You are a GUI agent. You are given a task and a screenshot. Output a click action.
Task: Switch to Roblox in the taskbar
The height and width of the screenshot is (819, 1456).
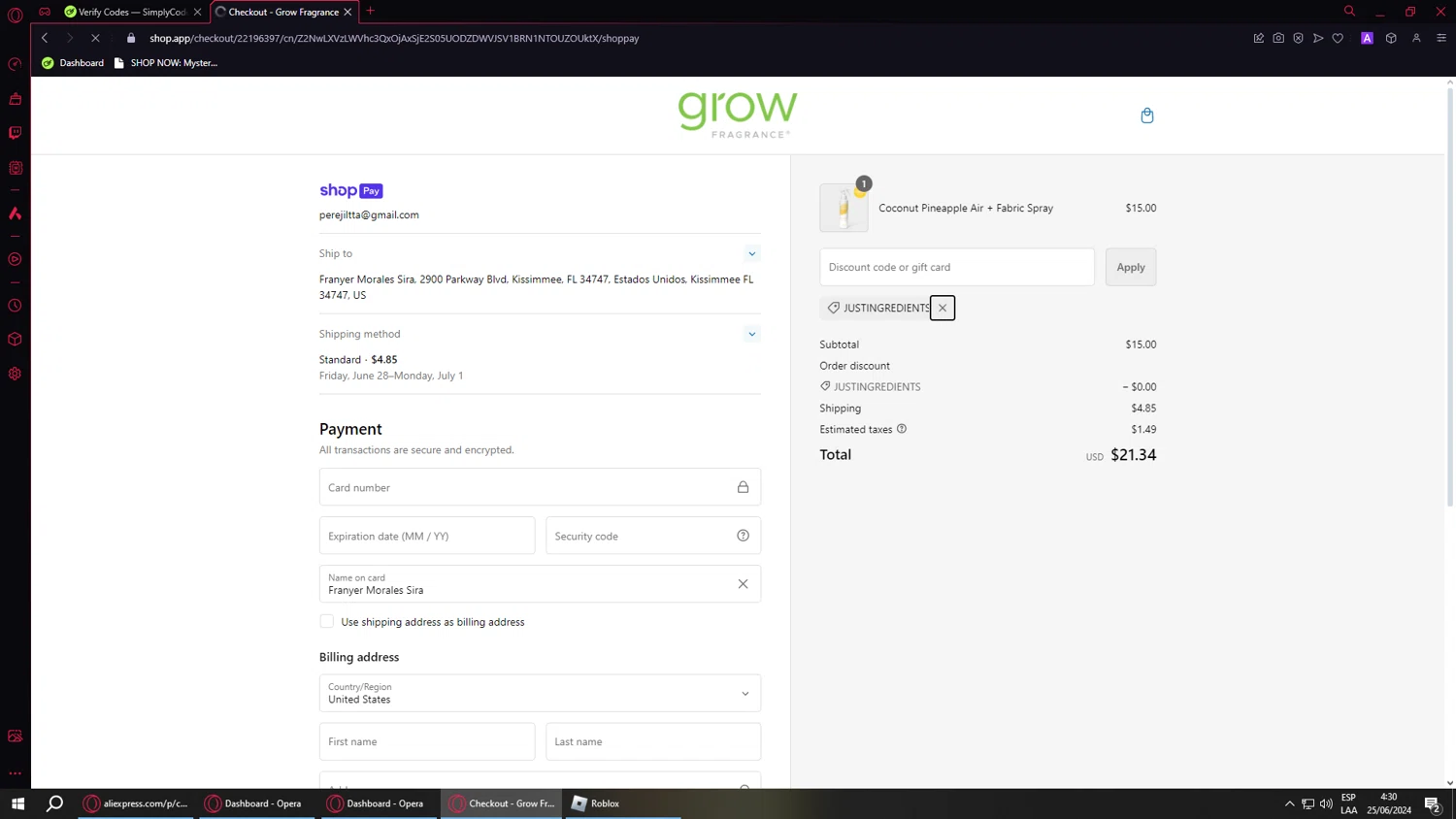(x=622, y=803)
